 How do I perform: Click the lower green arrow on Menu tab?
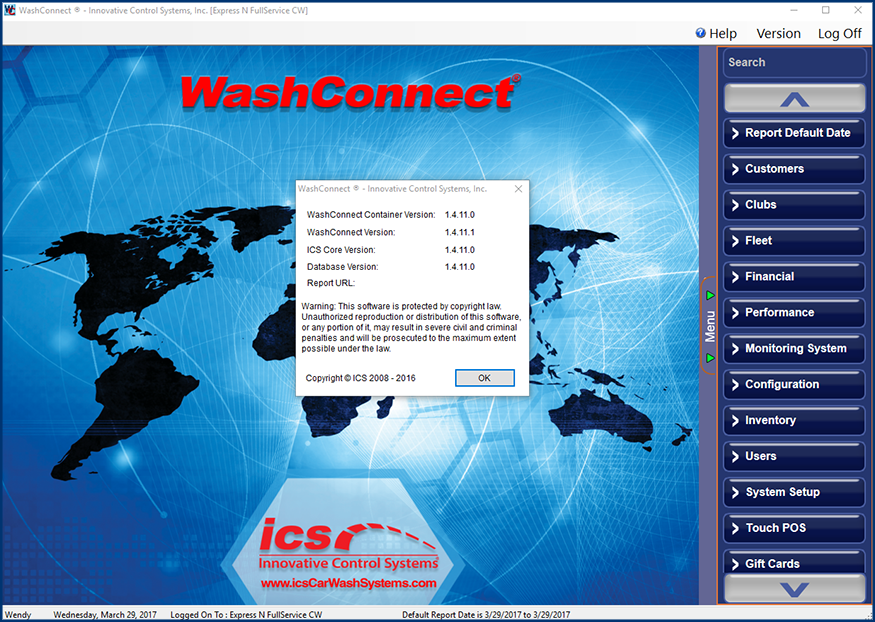(x=709, y=357)
